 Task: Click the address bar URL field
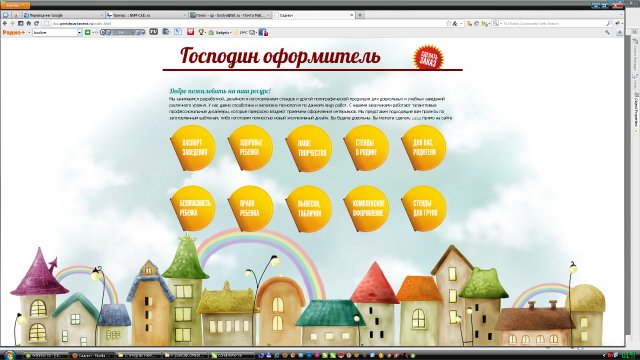(x=245, y=24)
